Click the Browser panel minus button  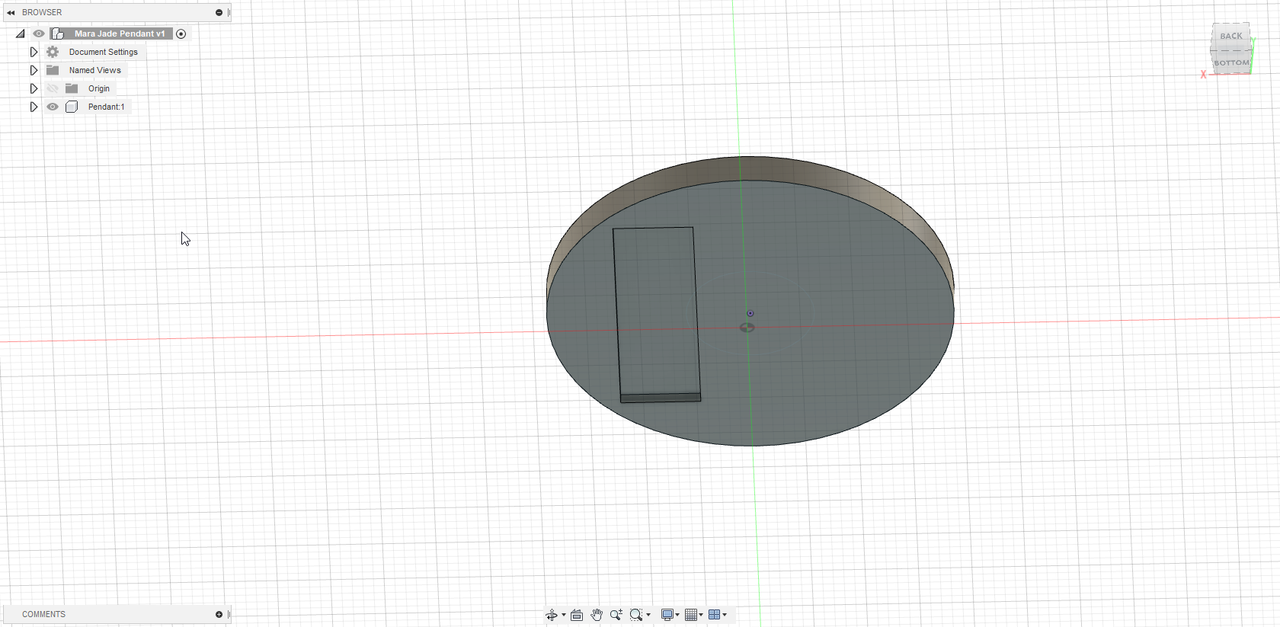point(219,12)
